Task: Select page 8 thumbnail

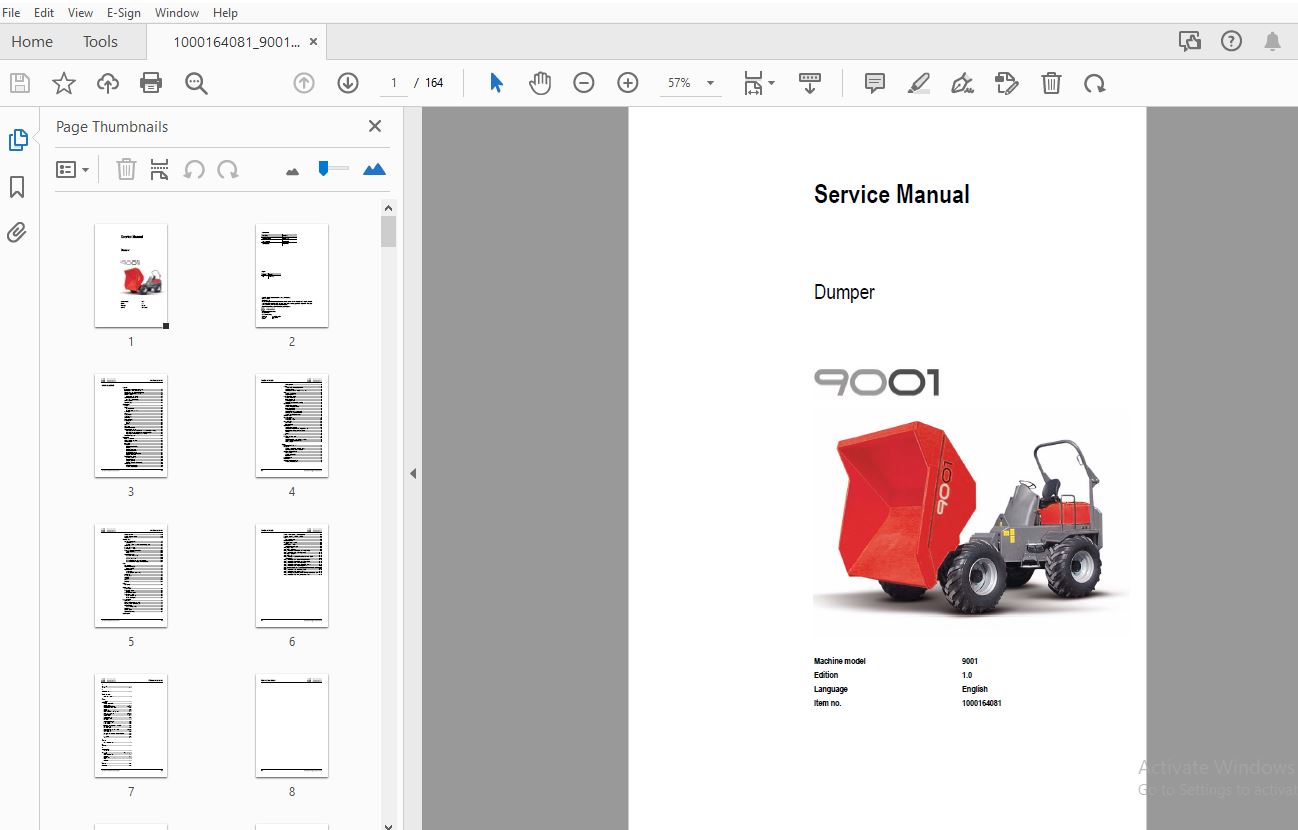Action: coord(292,726)
